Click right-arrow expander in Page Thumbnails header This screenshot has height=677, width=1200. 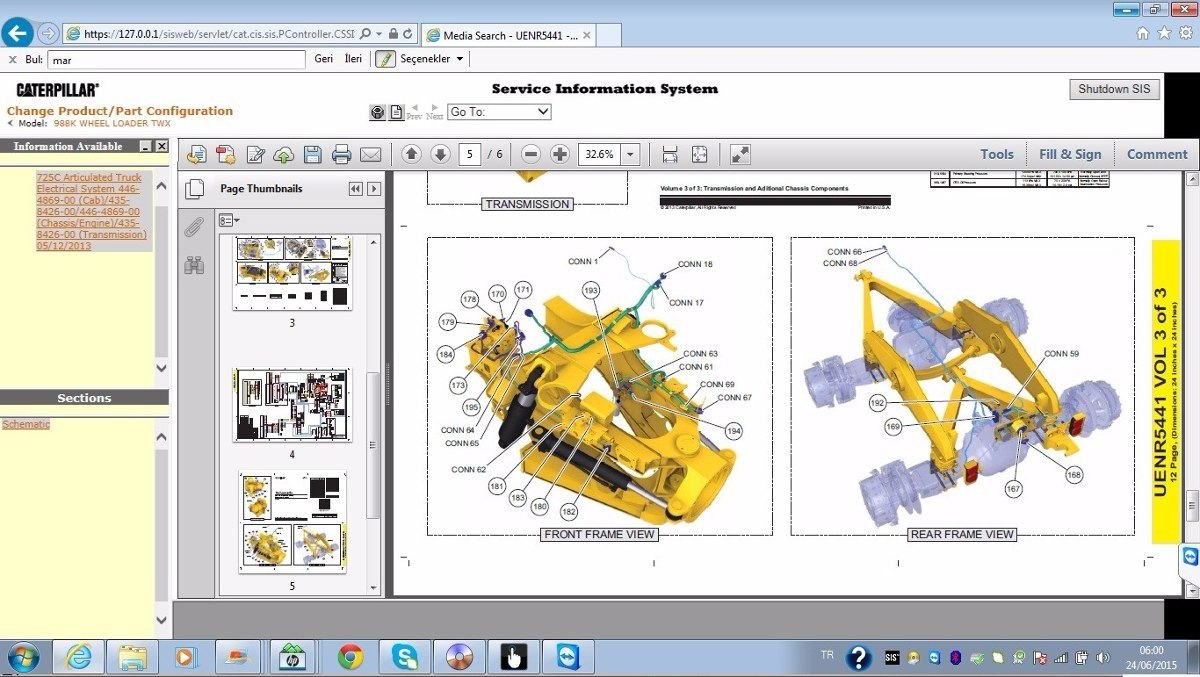374,189
